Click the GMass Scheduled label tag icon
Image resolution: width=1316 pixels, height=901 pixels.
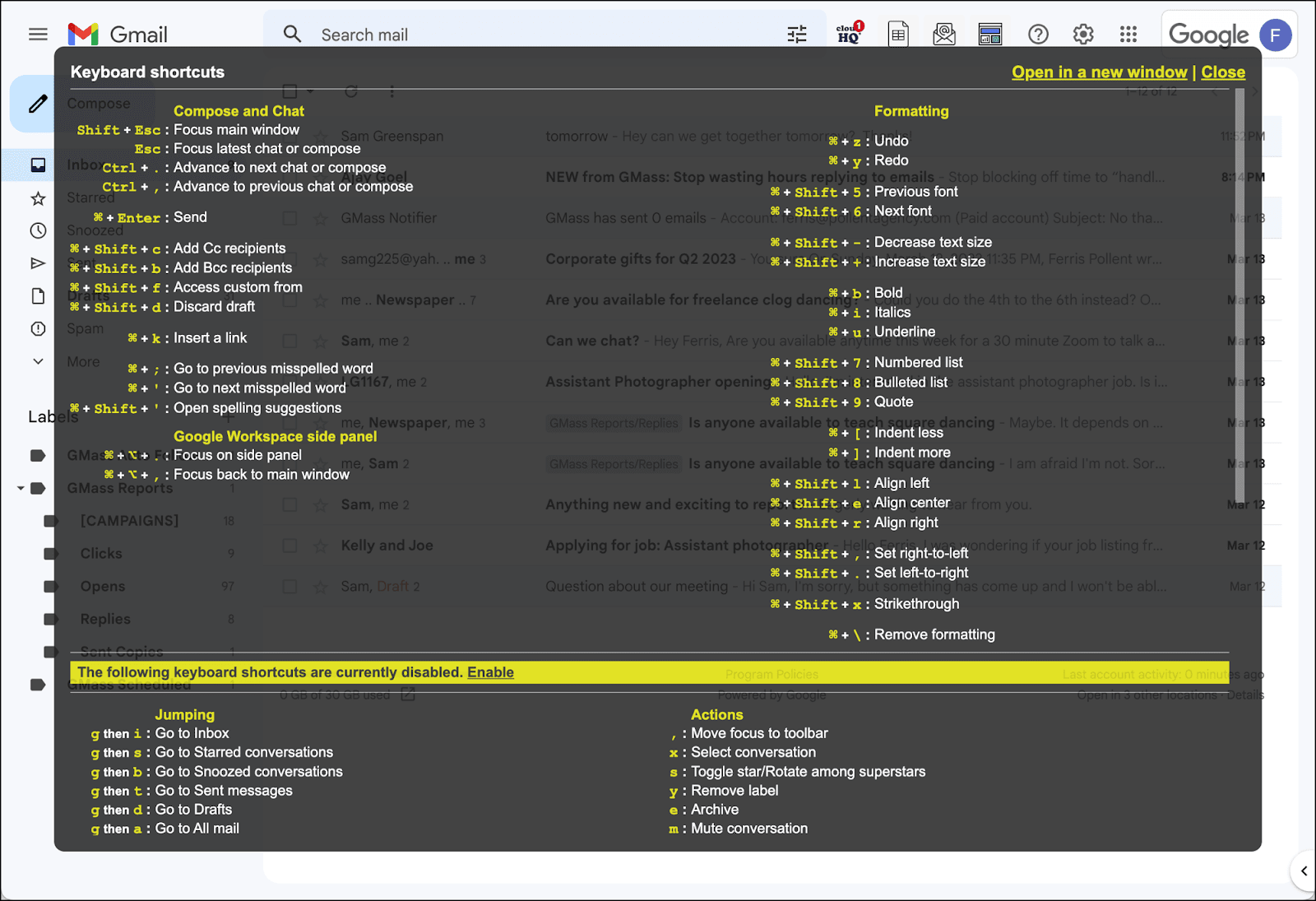38,685
